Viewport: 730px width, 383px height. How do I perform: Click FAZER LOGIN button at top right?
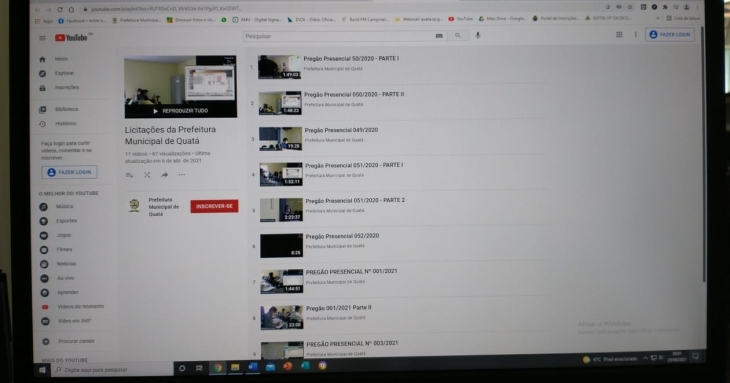[x=670, y=34]
